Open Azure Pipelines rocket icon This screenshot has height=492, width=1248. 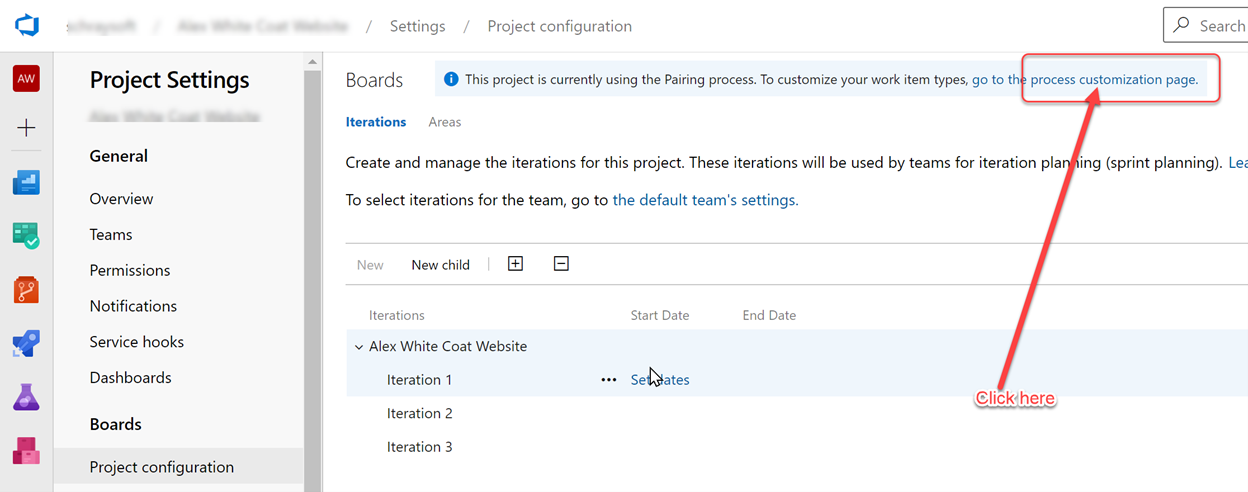click(26, 344)
